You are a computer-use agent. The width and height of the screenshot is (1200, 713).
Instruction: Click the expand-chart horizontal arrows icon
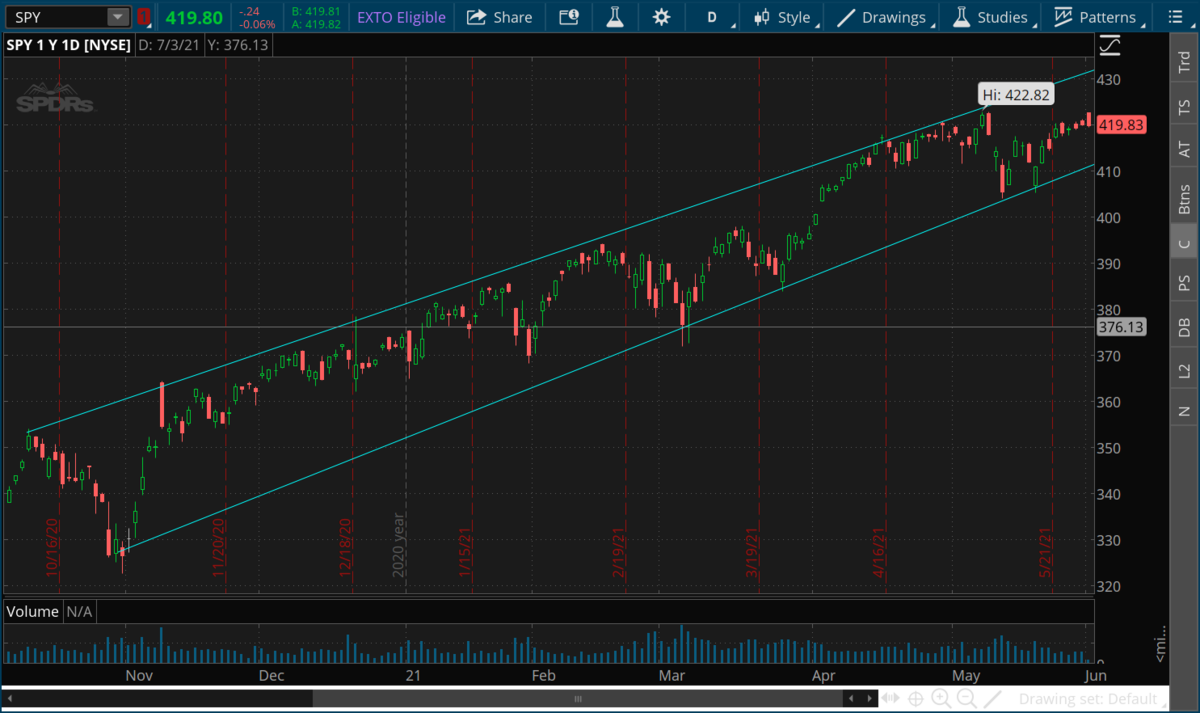[889, 699]
